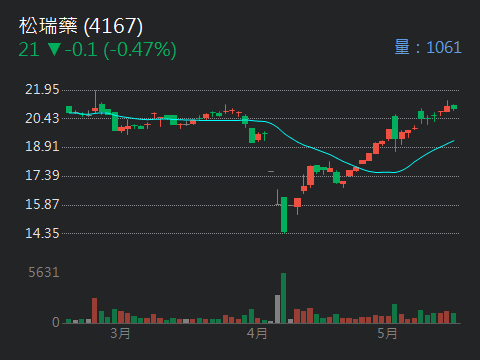Click the volume label 量：1061
The height and width of the screenshot is (360, 480).
point(428,47)
